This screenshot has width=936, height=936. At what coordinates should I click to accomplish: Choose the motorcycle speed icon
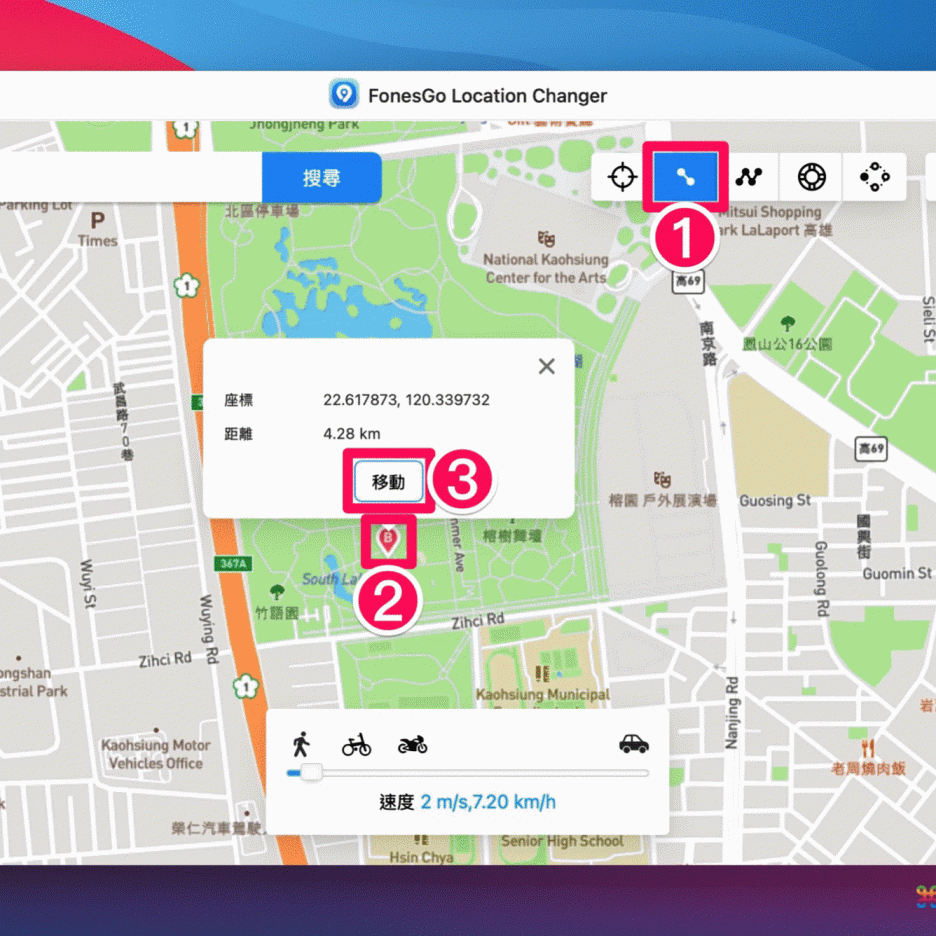(x=412, y=745)
